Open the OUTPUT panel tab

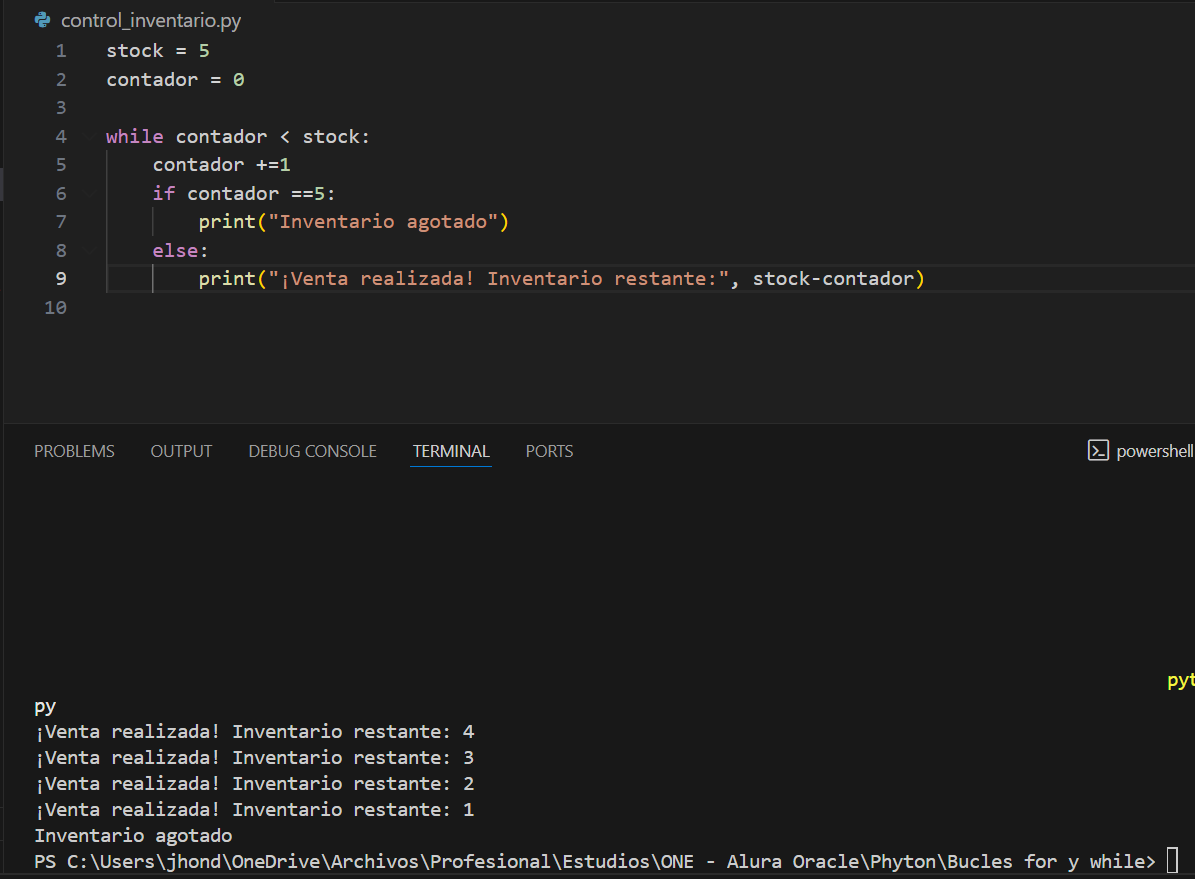[181, 451]
